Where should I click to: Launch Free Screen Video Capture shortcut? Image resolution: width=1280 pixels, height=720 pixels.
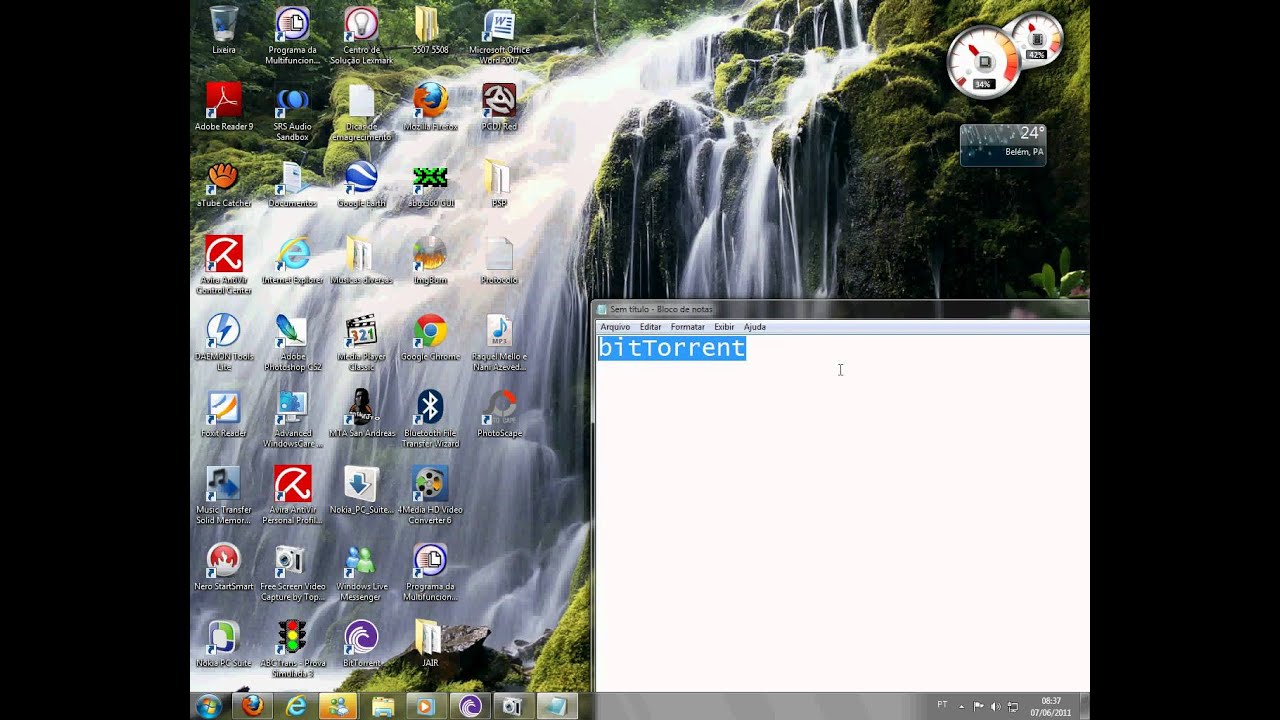tap(292, 573)
